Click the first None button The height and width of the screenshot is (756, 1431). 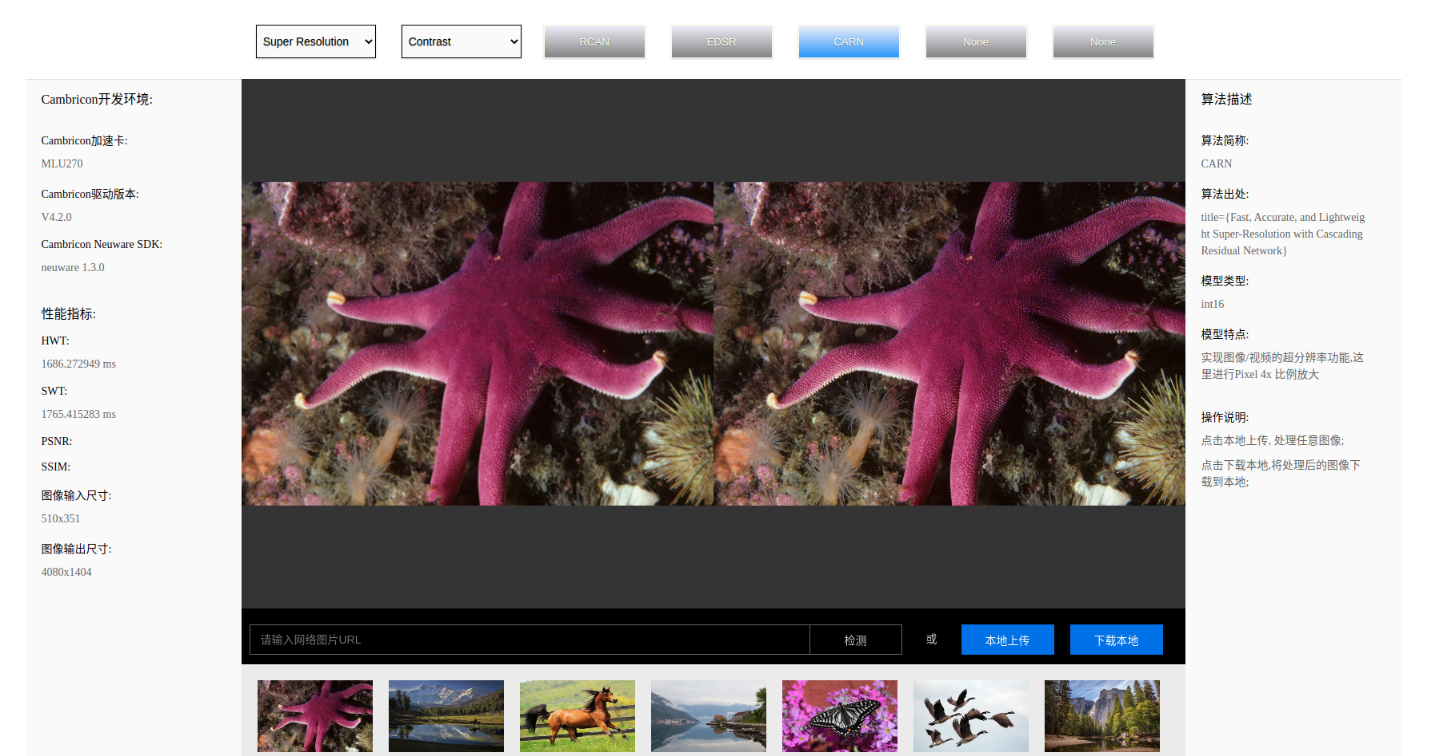coord(975,42)
